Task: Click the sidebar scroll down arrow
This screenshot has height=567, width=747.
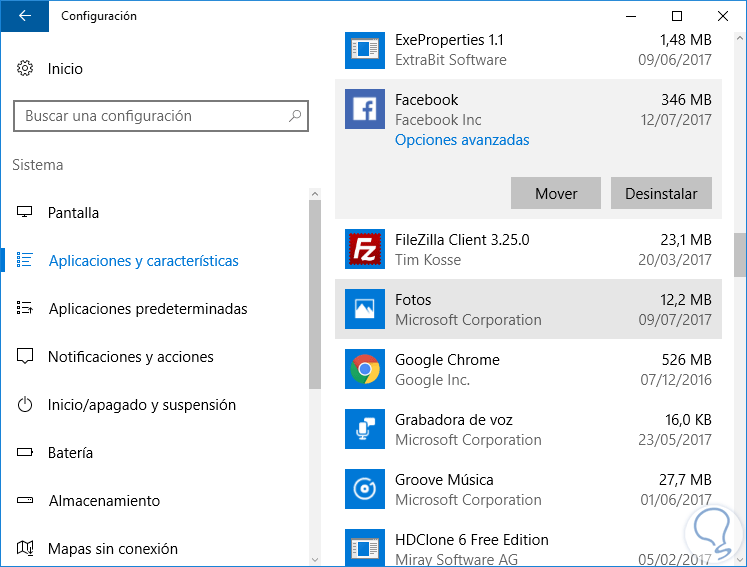Action: click(314, 559)
